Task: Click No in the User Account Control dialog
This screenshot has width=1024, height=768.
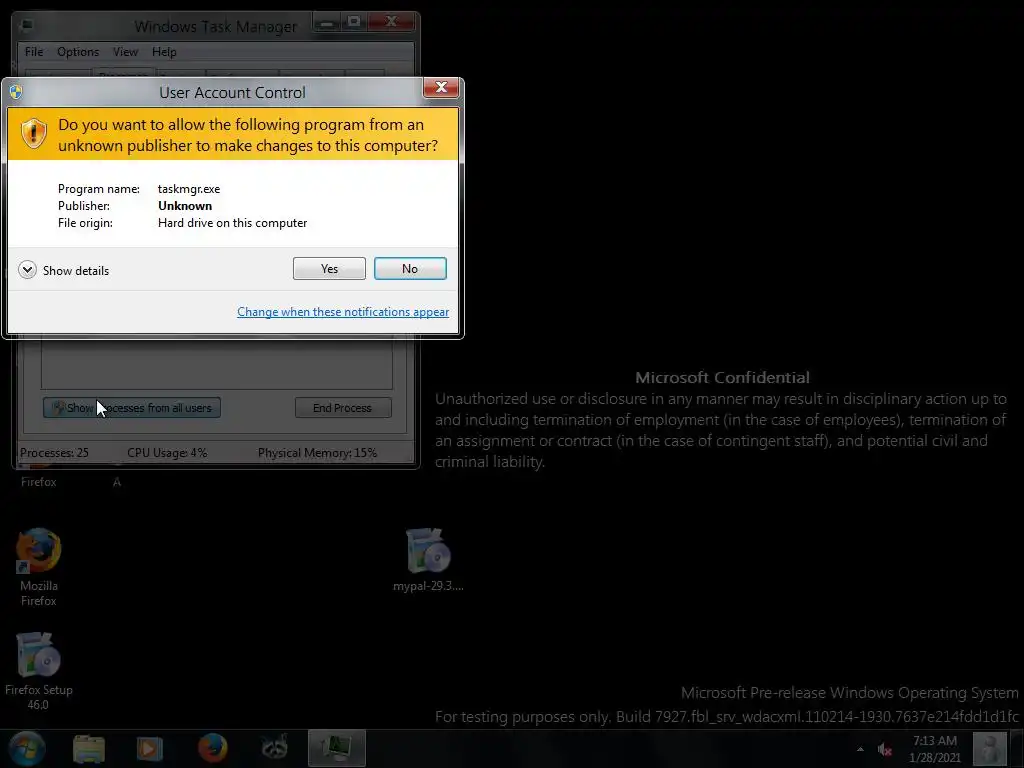Action: pos(410,268)
